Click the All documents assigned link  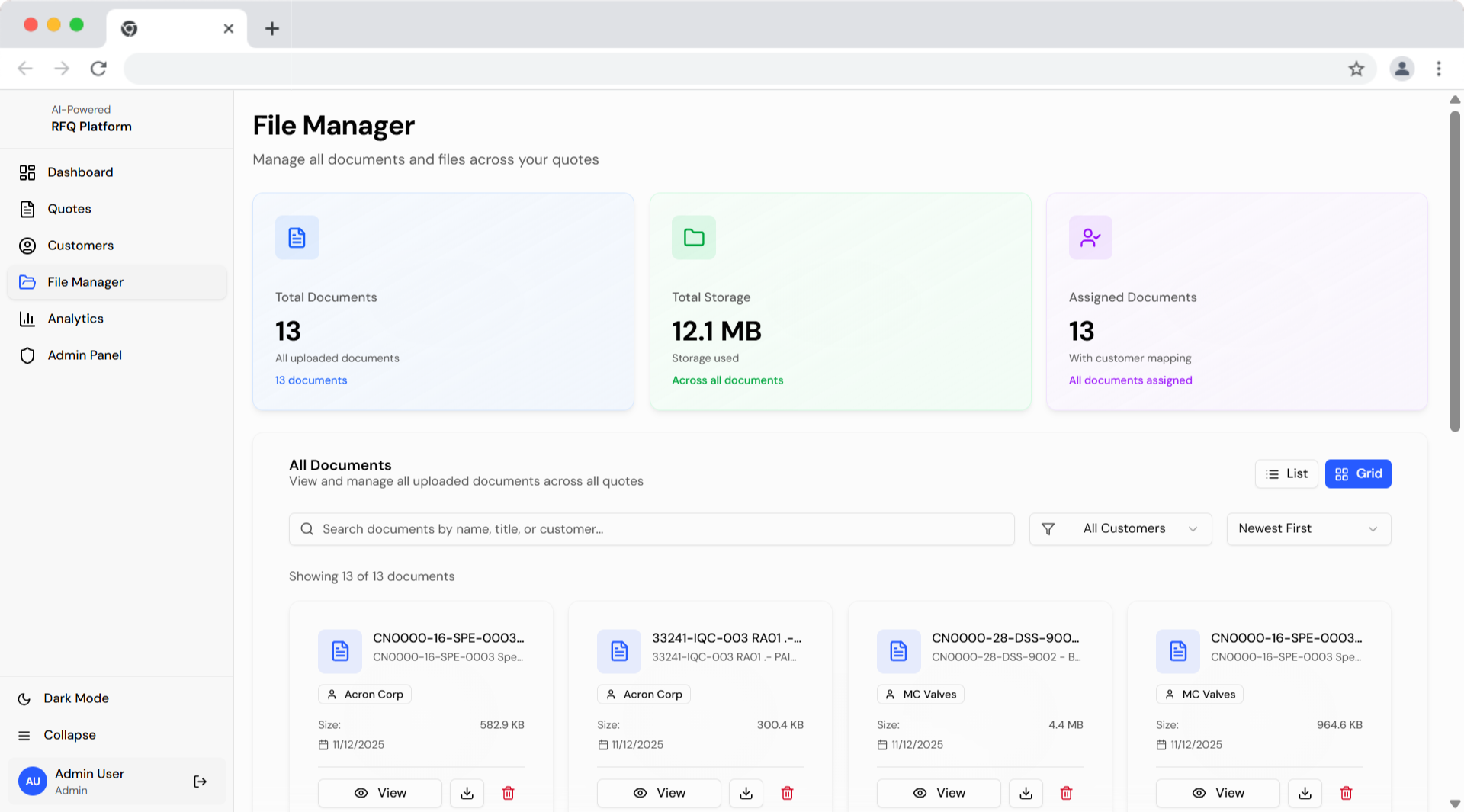(x=1130, y=380)
